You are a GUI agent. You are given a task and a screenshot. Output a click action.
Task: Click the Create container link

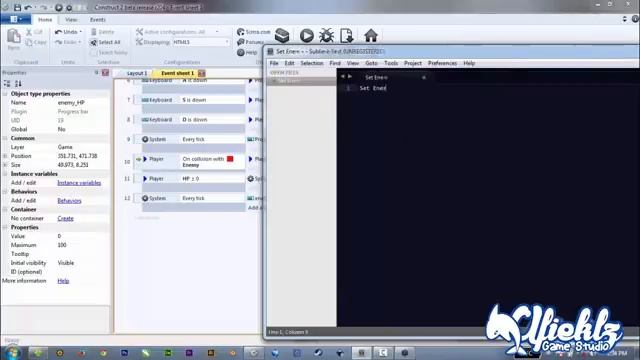pos(65,219)
